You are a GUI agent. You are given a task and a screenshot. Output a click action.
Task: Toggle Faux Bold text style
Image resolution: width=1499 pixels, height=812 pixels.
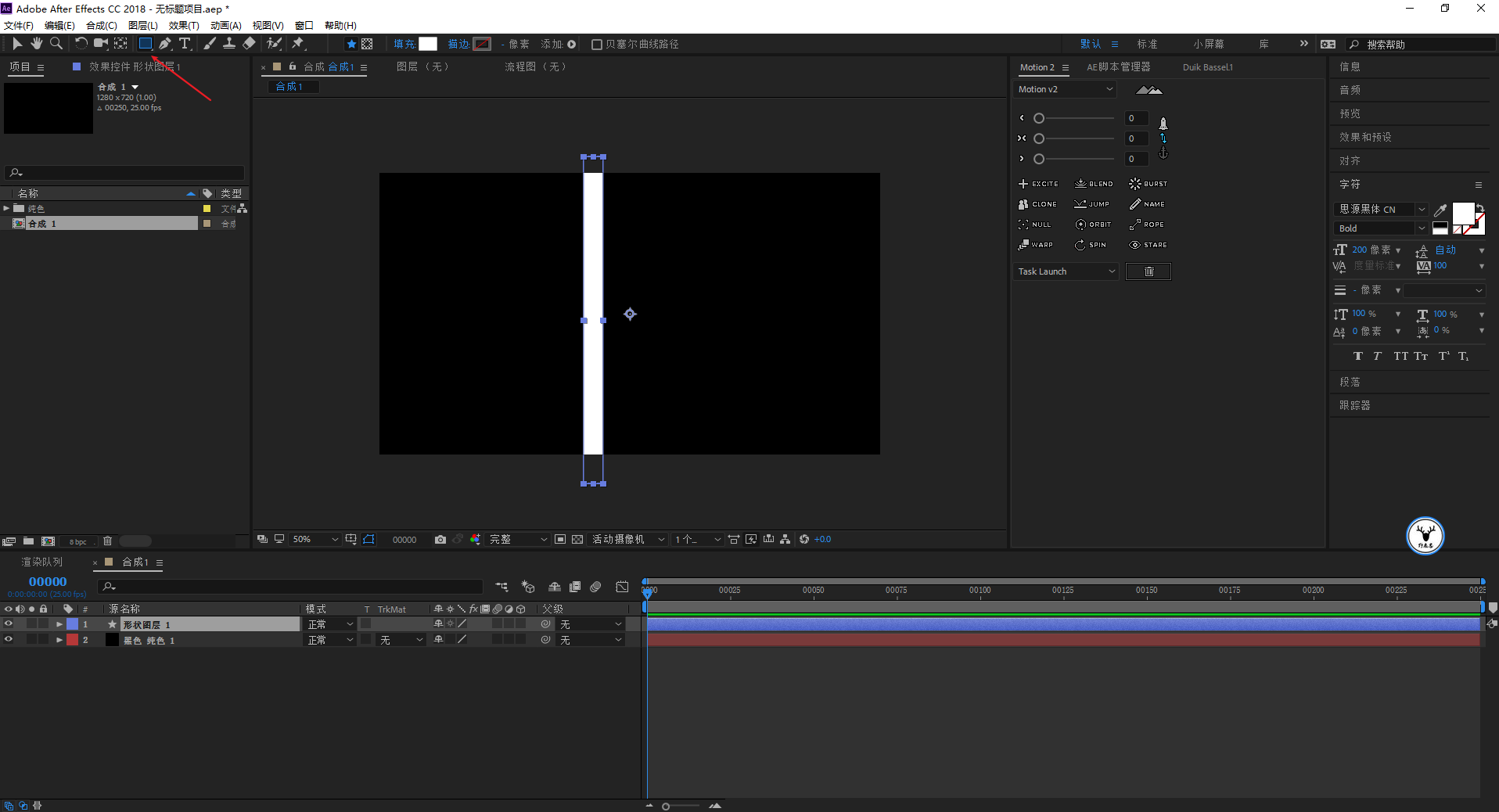(1358, 357)
